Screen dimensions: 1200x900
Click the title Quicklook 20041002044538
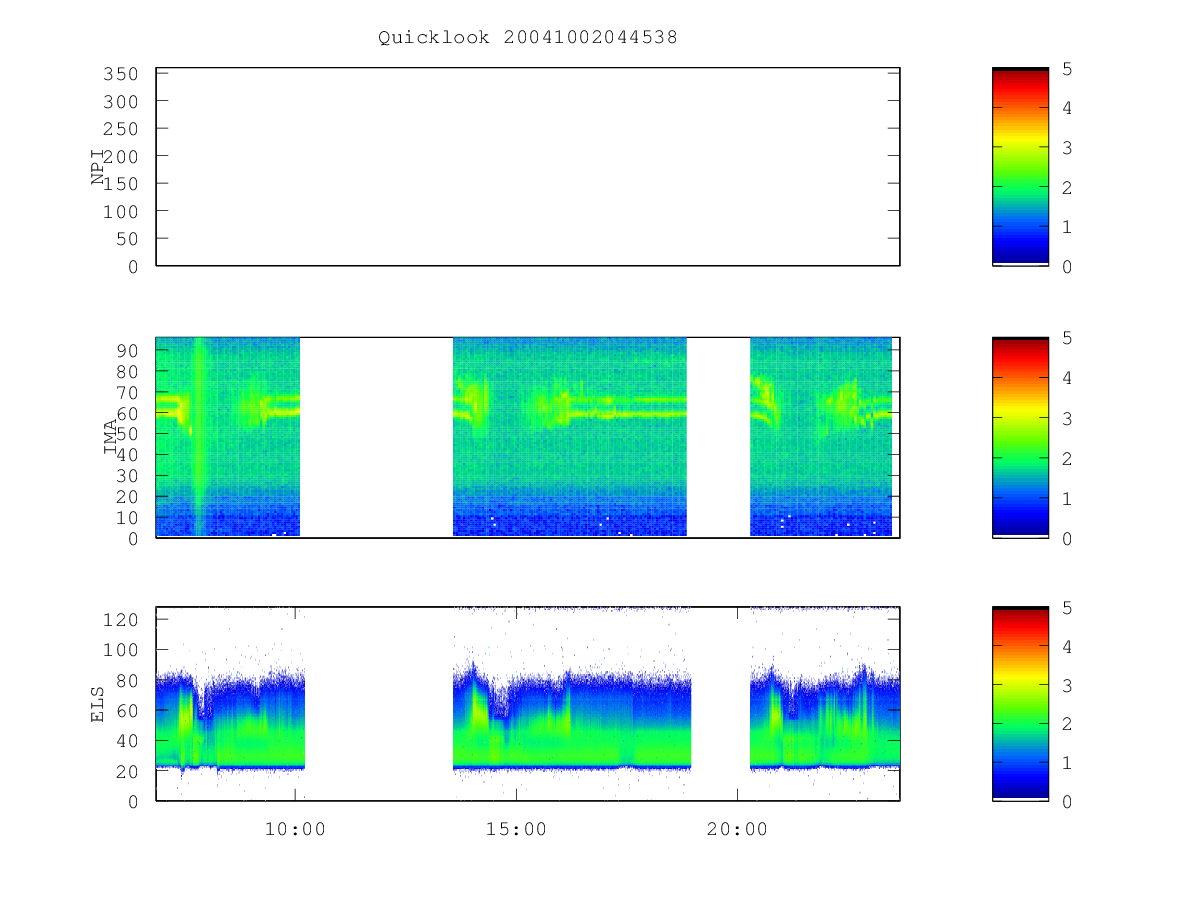[528, 38]
